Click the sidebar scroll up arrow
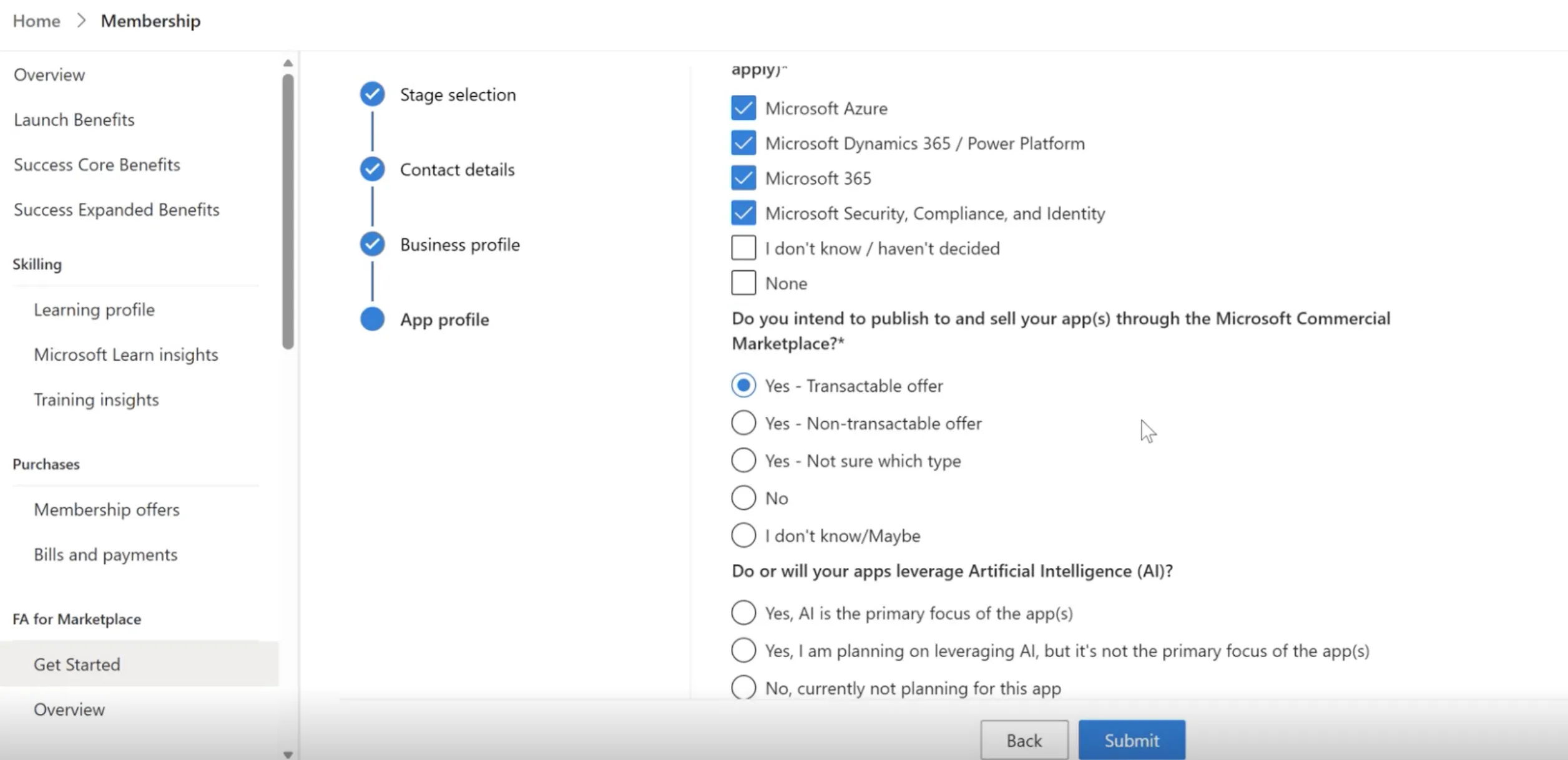1568x760 pixels. [x=288, y=63]
